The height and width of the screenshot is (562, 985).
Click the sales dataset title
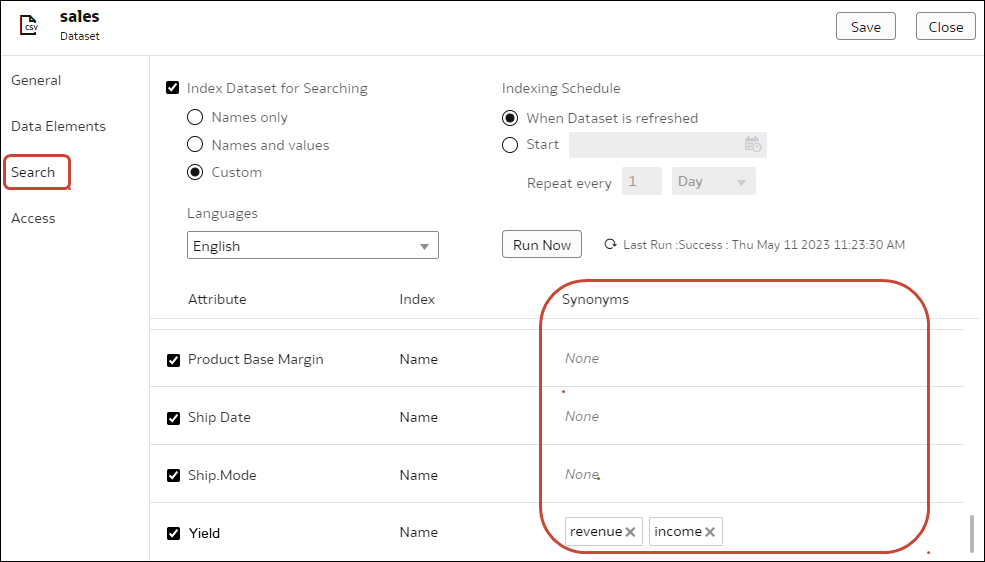pyautogui.click(x=80, y=16)
